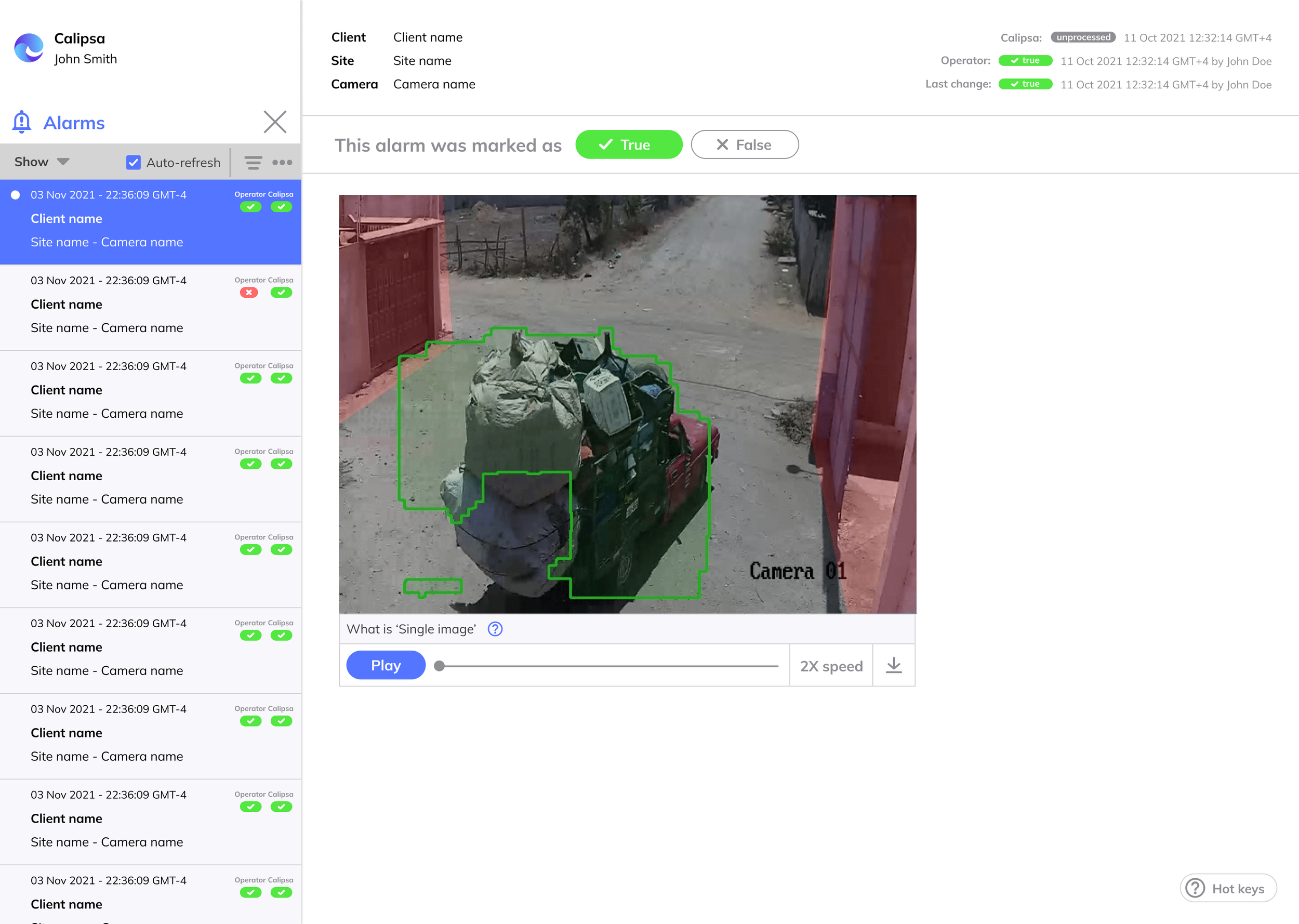Click the Alarms bell icon
Screen dimensions: 1299x924
[22, 122]
